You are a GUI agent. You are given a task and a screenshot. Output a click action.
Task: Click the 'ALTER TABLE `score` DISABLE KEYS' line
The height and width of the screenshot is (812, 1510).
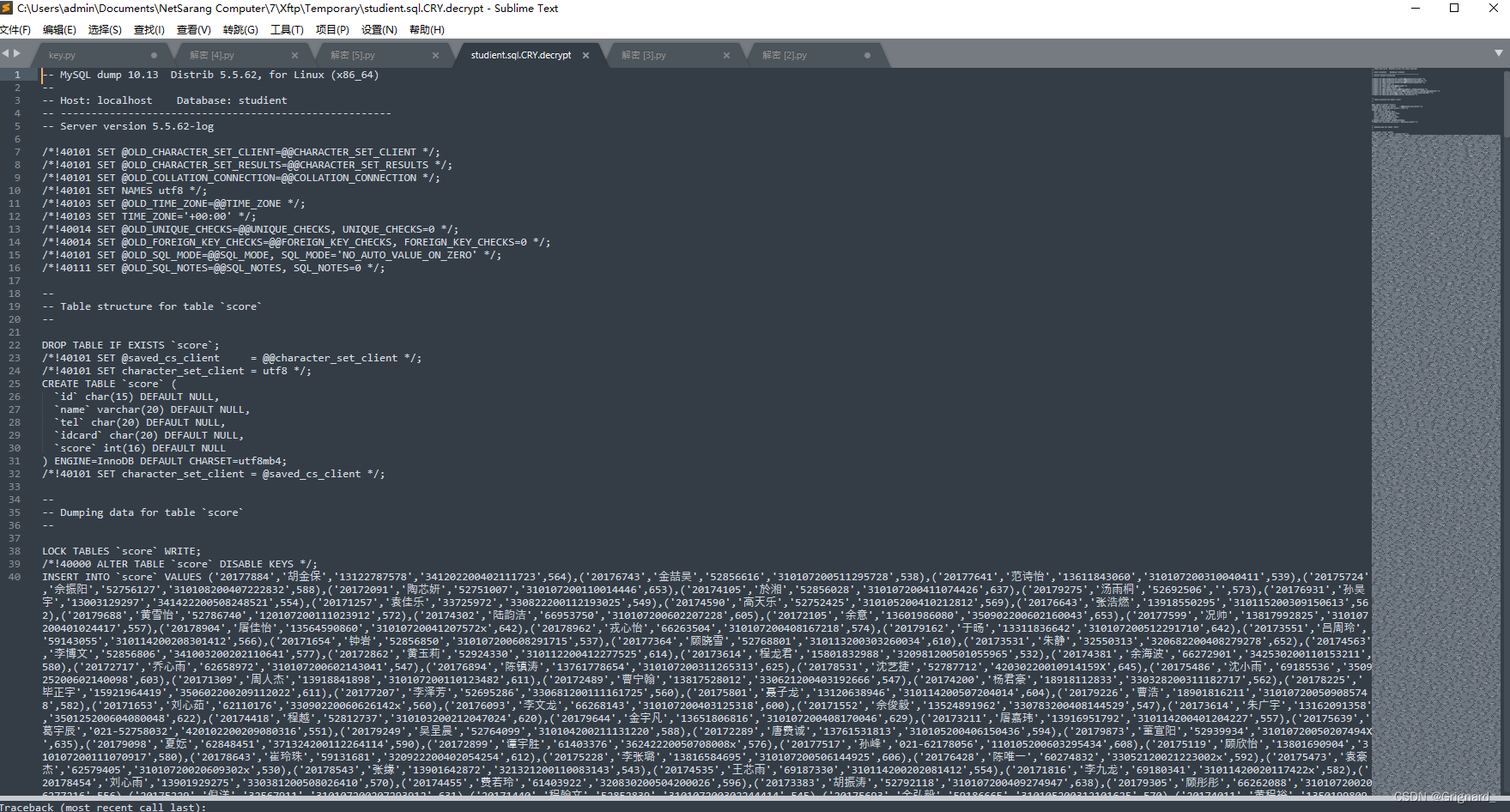click(x=179, y=564)
